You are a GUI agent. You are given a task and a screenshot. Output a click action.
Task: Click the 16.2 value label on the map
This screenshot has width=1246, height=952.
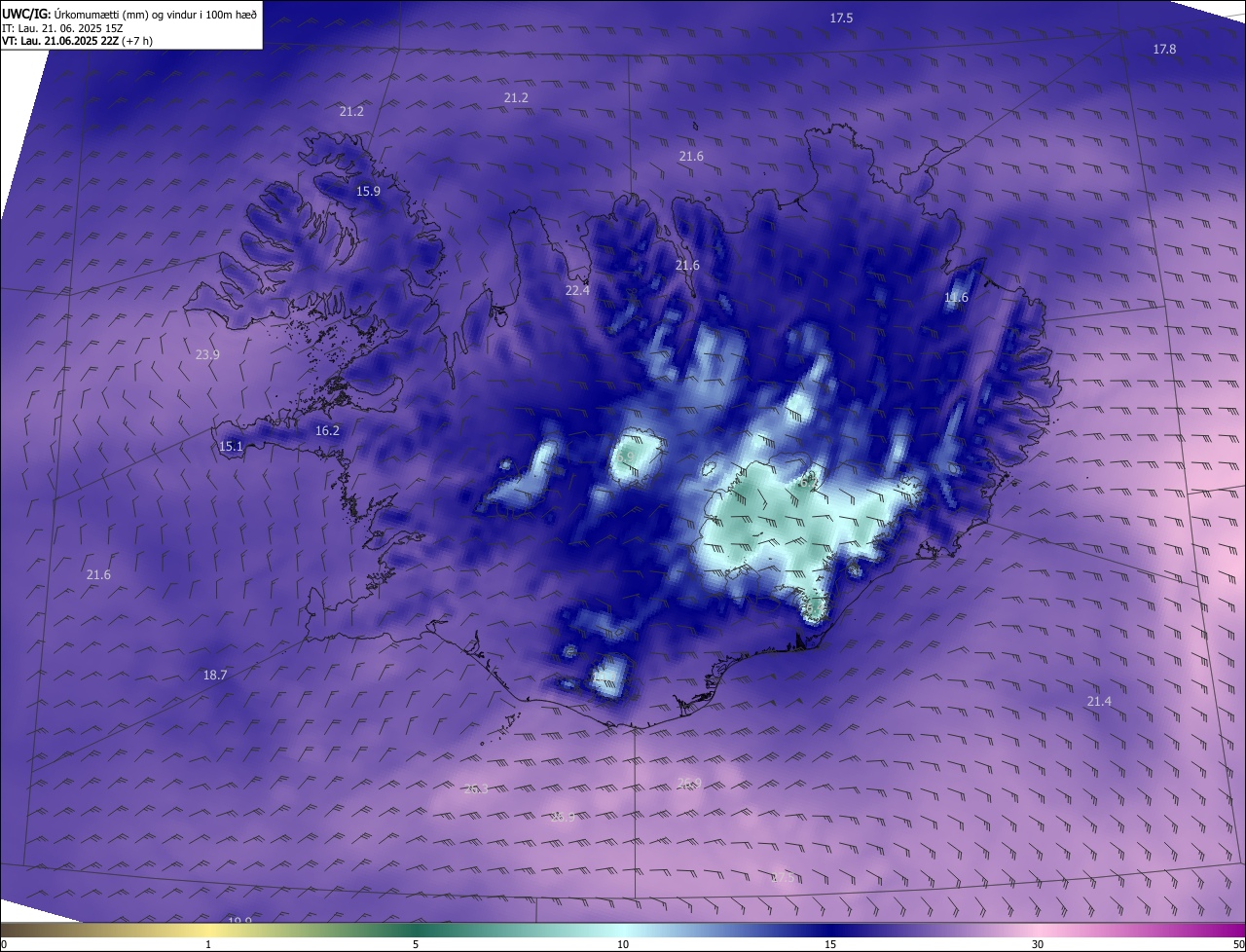327,431
